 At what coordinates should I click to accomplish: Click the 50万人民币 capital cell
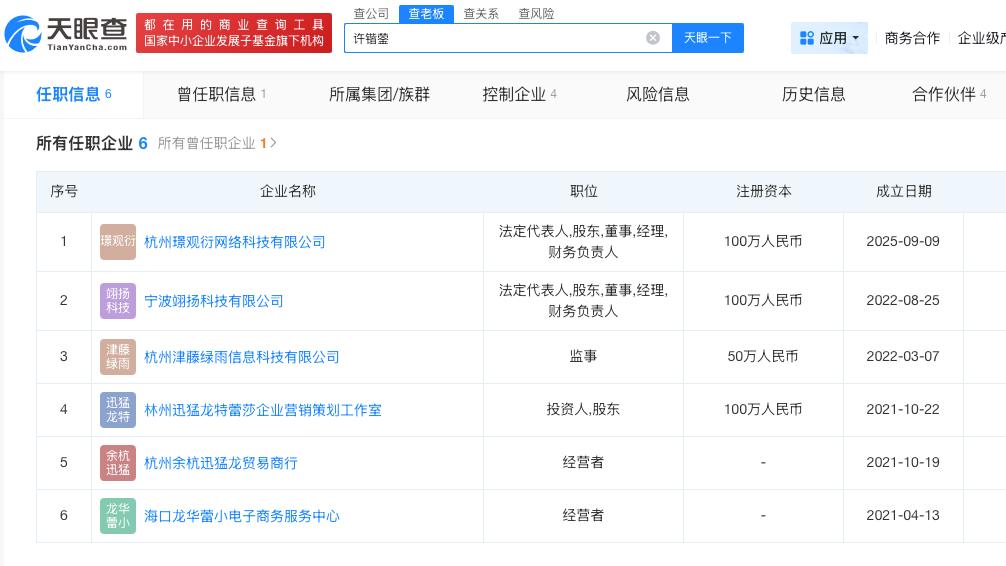(x=763, y=356)
